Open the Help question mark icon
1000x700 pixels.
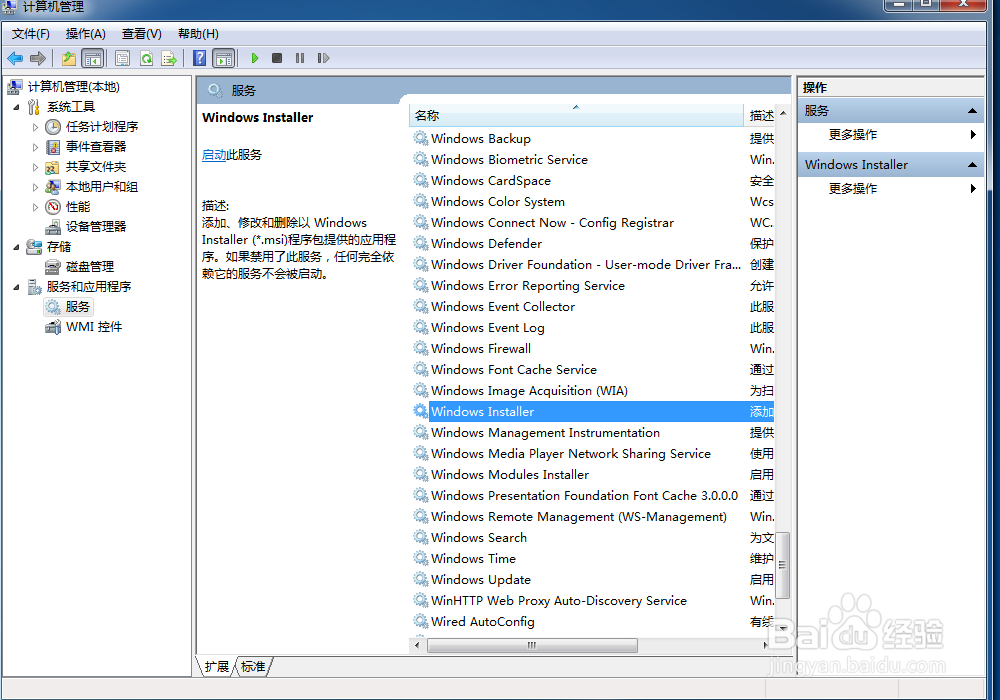pos(200,59)
